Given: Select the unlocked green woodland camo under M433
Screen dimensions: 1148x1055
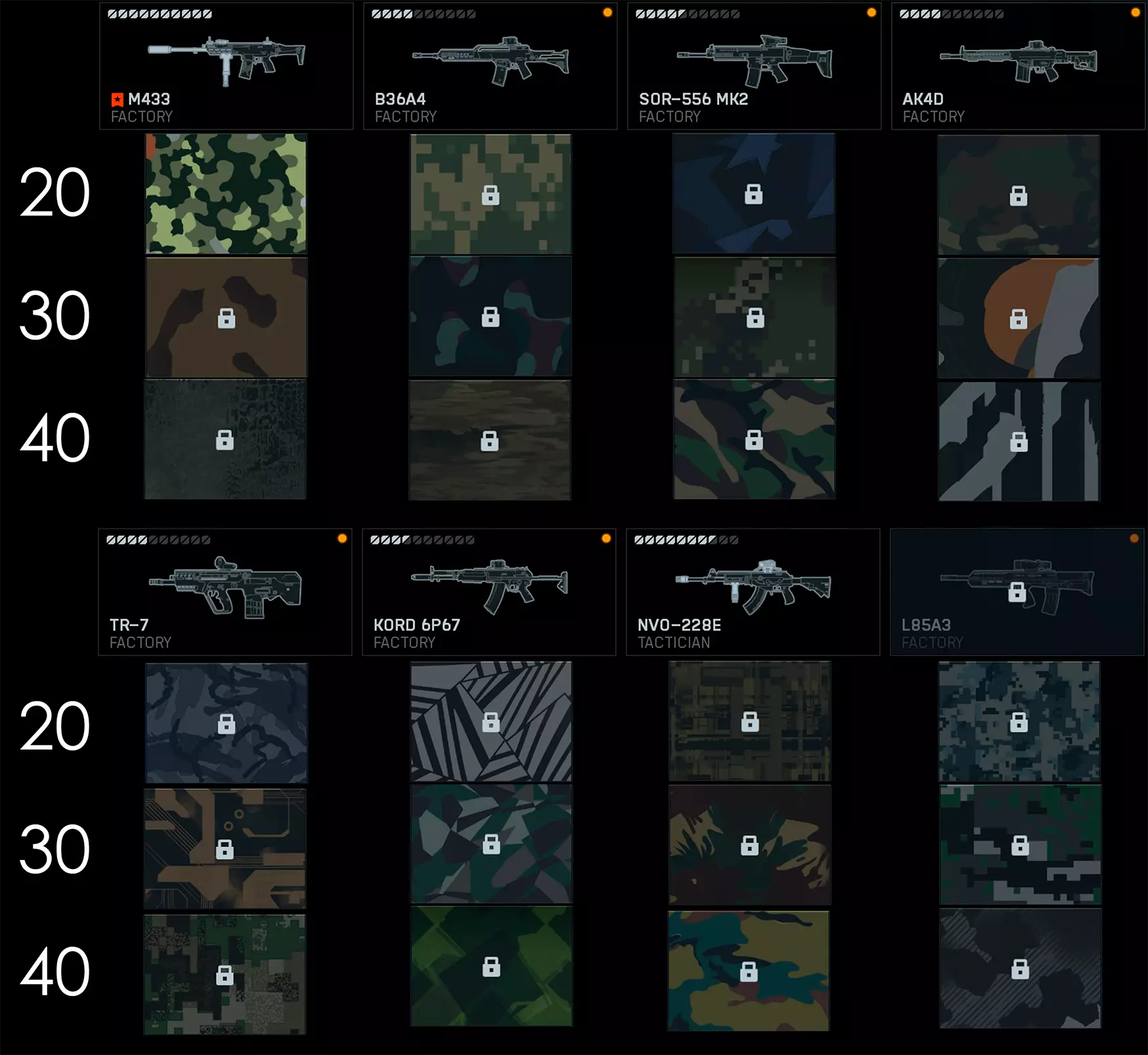Looking at the screenshot, I should point(226,194).
